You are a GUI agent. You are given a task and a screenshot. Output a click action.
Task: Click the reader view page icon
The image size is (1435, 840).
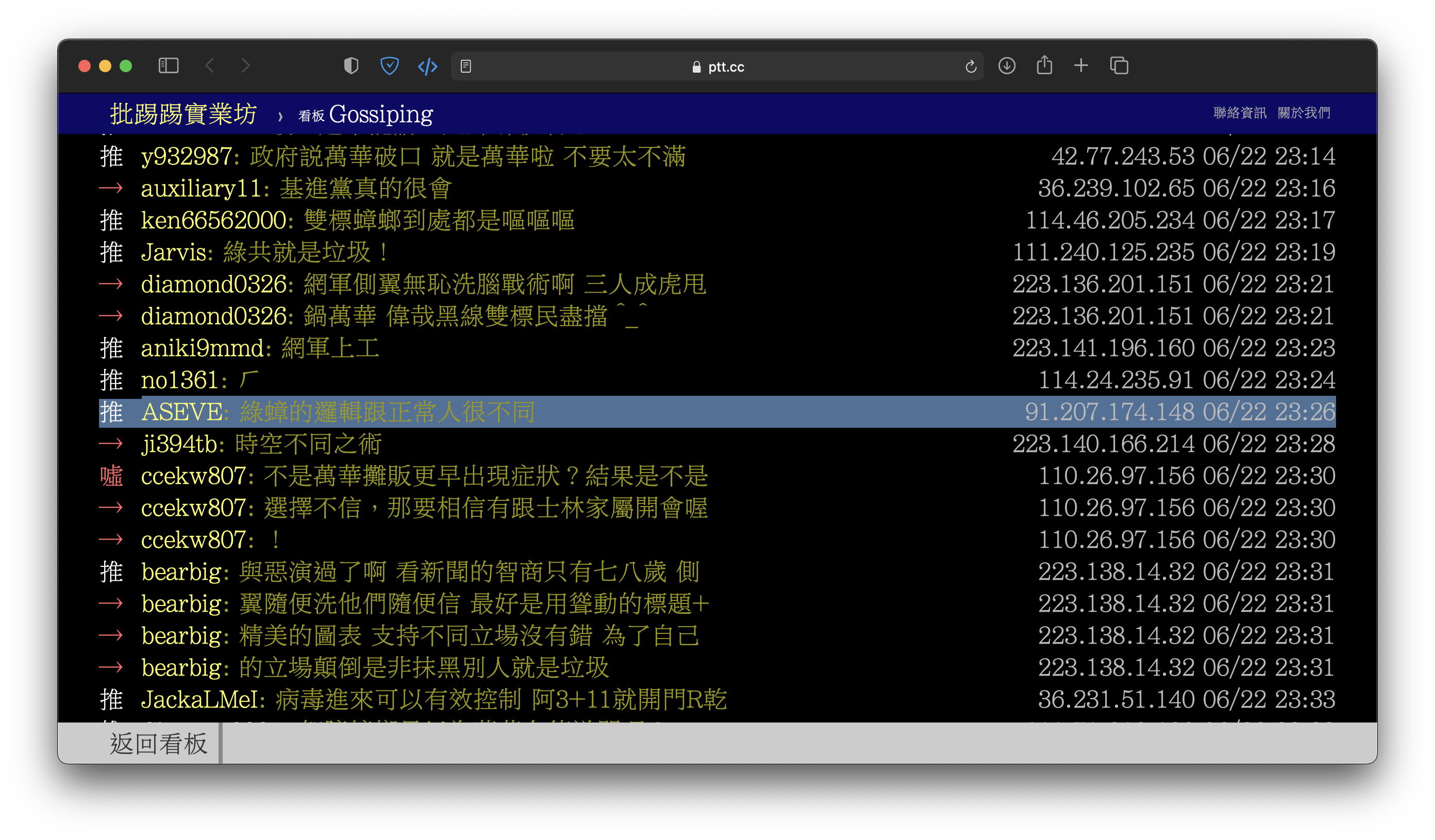click(x=466, y=66)
